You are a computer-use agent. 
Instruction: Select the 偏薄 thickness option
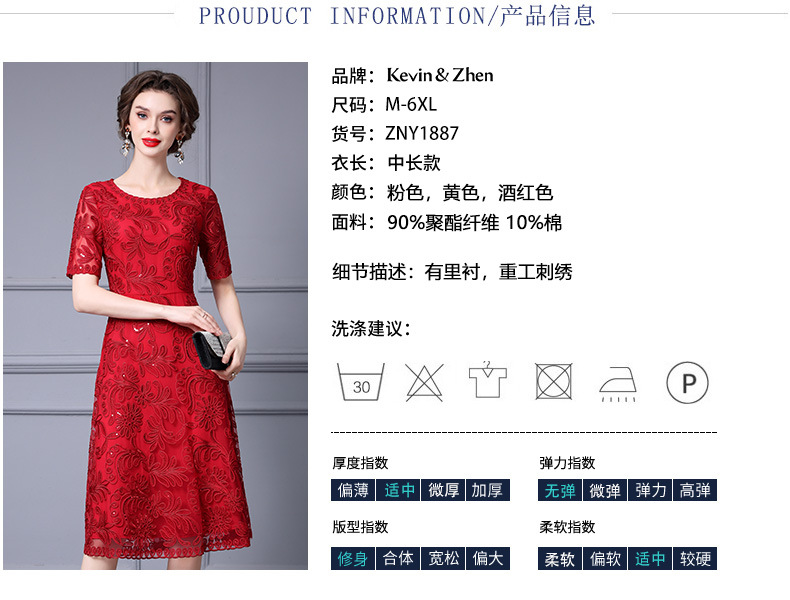353,490
